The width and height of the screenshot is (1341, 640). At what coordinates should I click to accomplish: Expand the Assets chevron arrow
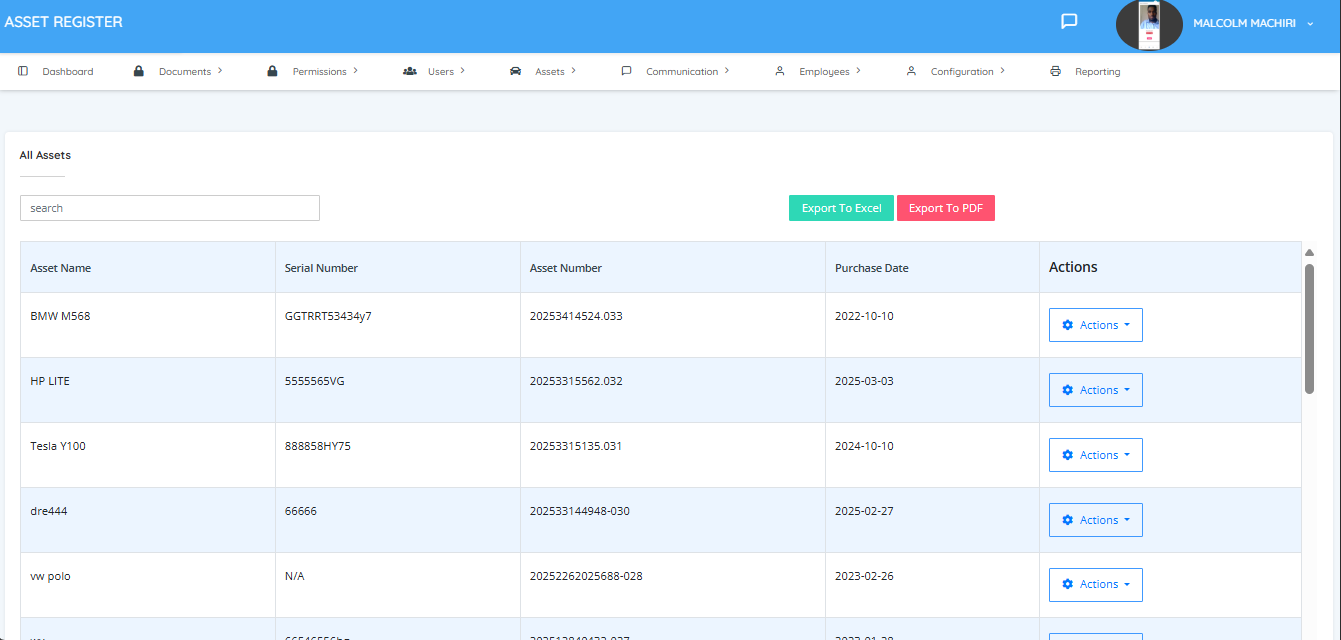pyautogui.click(x=573, y=71)
